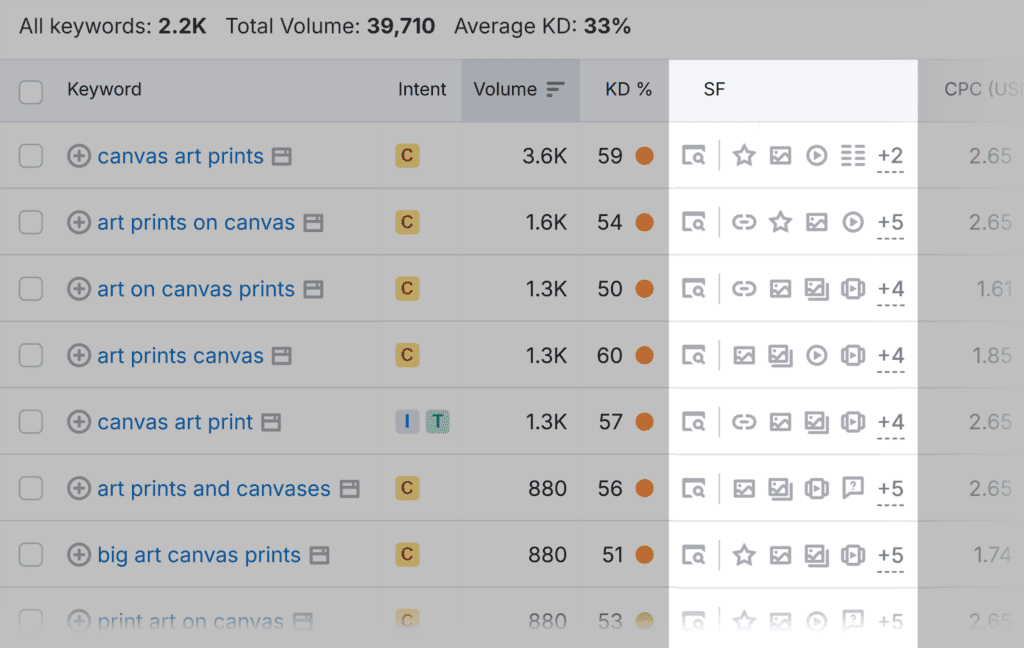Expand the "+2" extra SERP features for canvas art prints

click(890, 156)
